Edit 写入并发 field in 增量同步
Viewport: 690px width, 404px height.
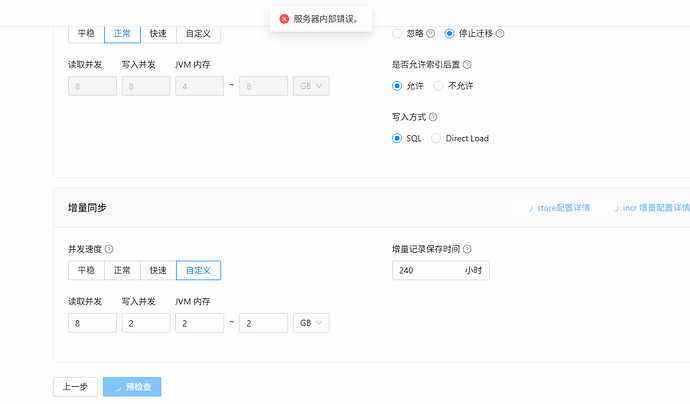pos(146,323)
